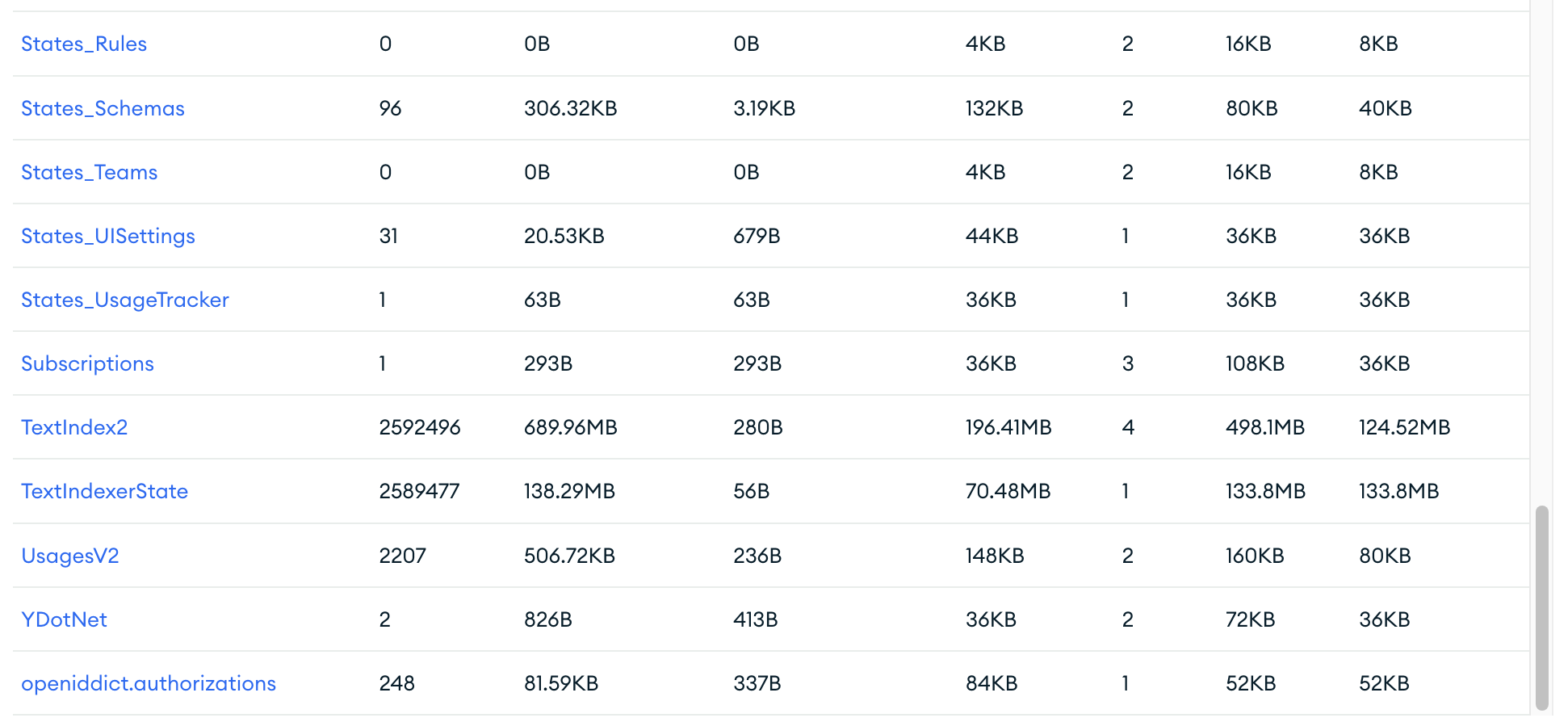Open the TextIndex2 collection link

[74, 427]
